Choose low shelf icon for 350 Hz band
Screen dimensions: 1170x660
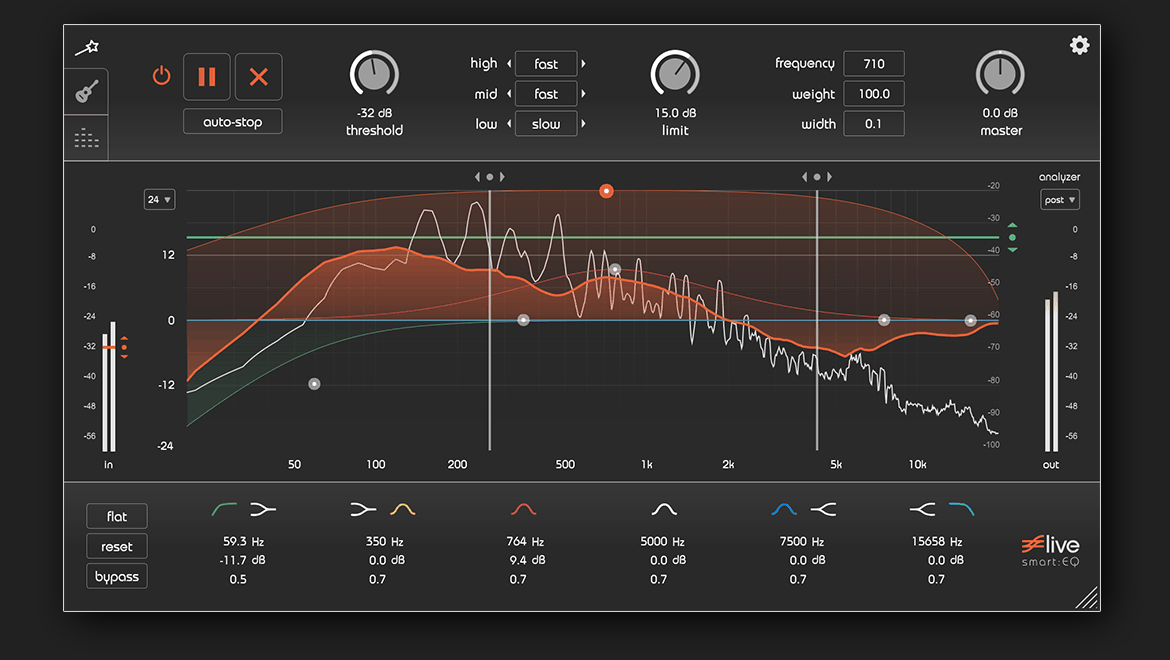[x=363, y=509]
